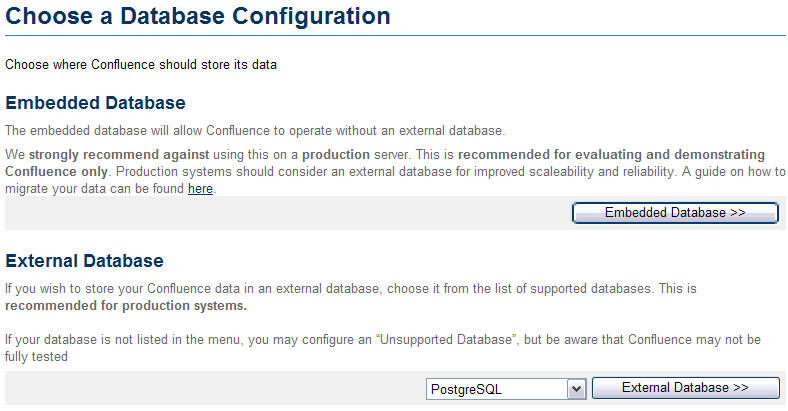
Task: Click empty gray bar left of Embedded Database button
Action: pyautogui.click(x=280, y=213)
